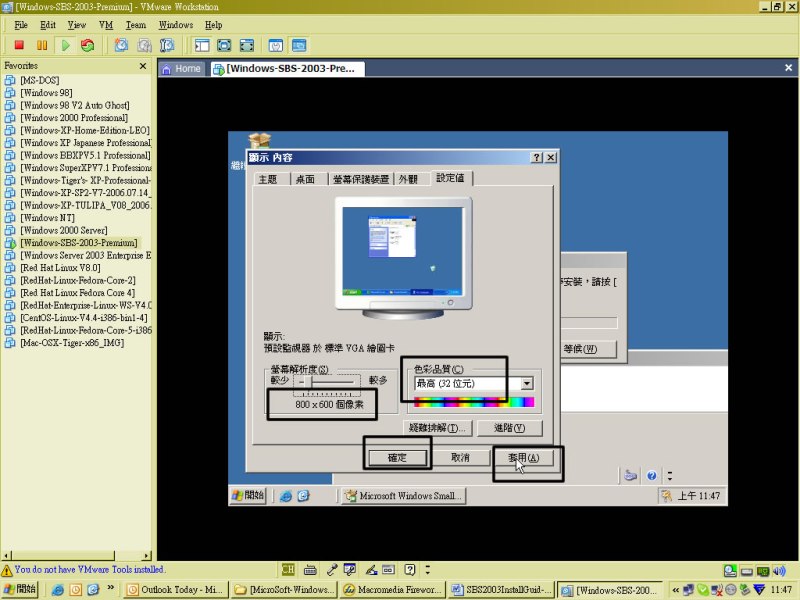This screenshot has width=800, height=600.
Task: Close the Favorites panel
Action: pyautogui.click(x=143, y=66)
